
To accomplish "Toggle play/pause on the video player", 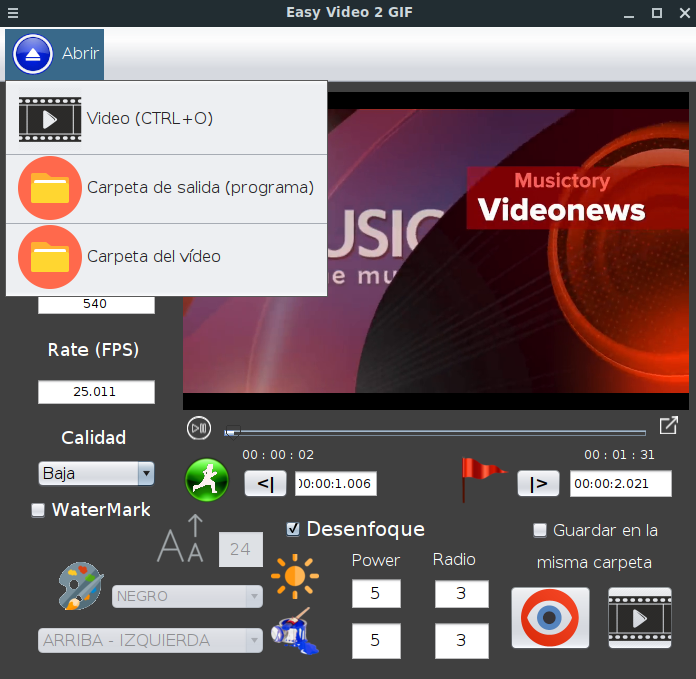I will 198,428.
